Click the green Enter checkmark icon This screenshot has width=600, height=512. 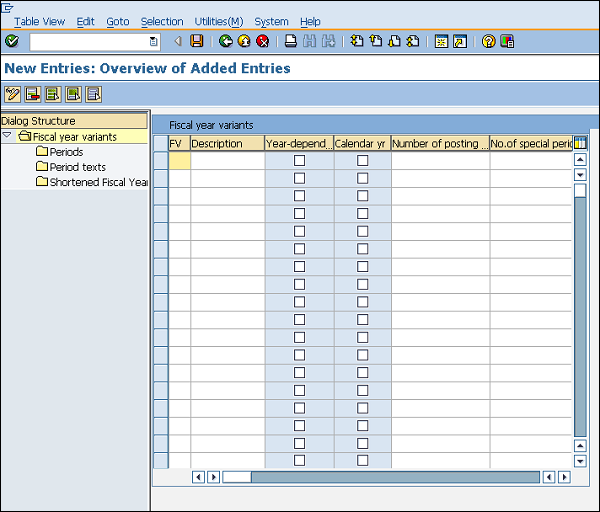[x=12, y=41]
